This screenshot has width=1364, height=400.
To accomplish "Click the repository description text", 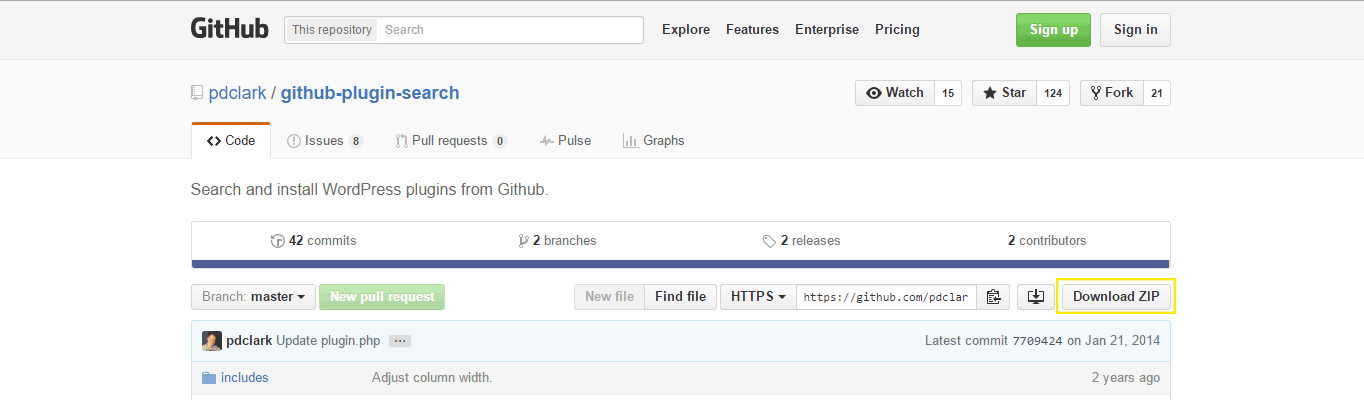I will coord(369,189).
